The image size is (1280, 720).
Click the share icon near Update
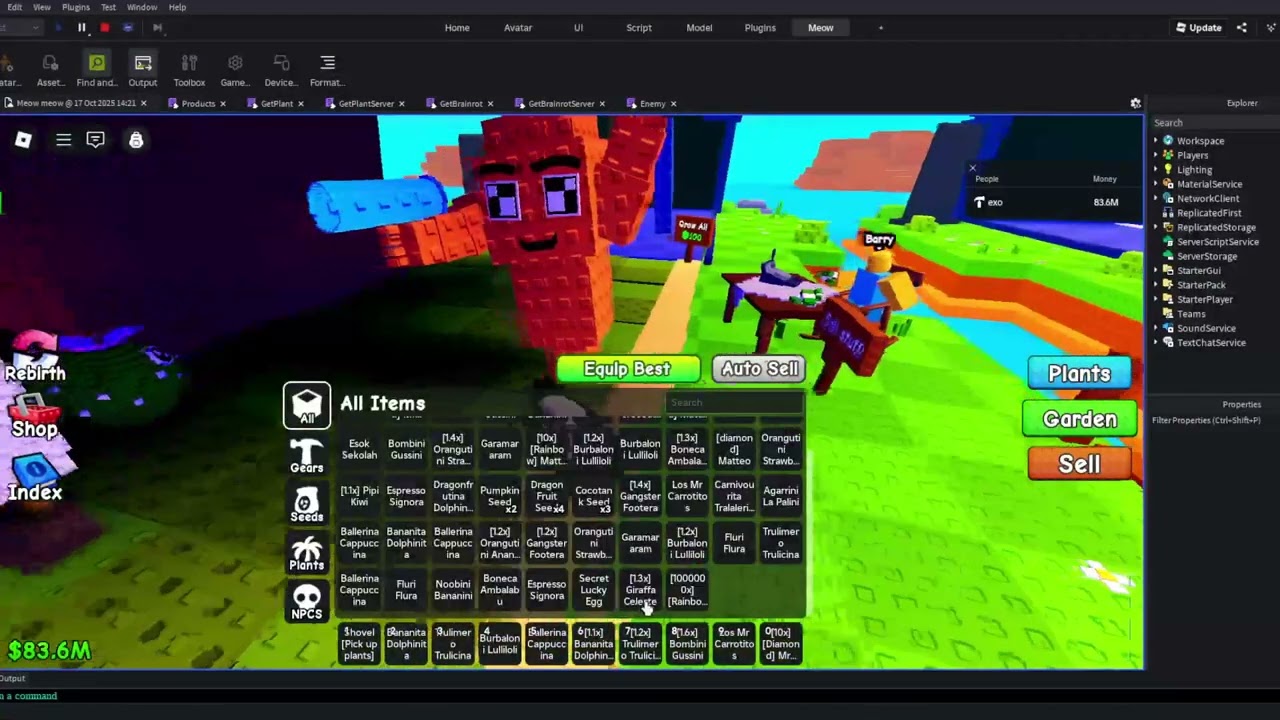(x=1242, y=28)
